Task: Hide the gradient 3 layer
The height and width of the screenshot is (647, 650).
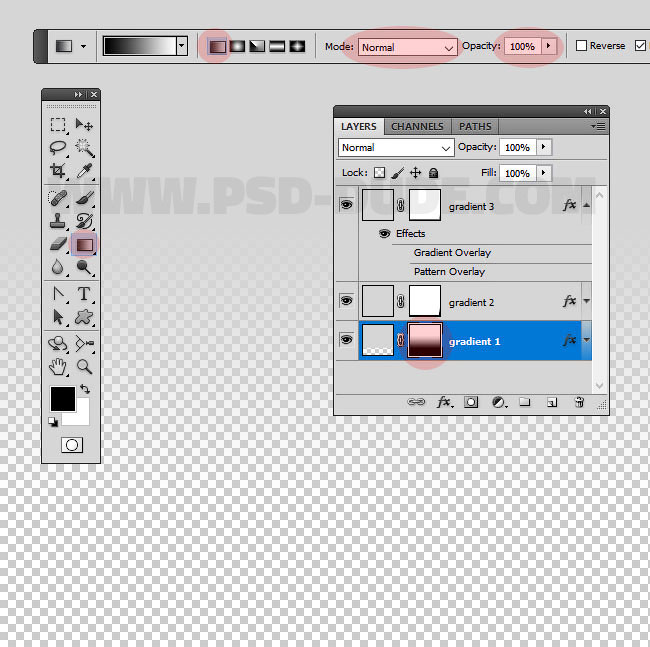Action: click(x=347, y=205)
